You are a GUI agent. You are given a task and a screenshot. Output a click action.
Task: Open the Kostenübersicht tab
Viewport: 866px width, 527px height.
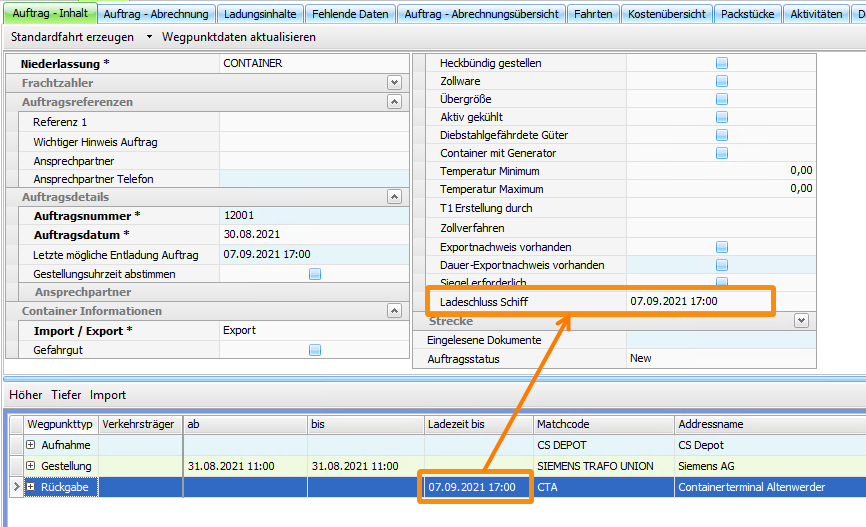pos(667,14)
